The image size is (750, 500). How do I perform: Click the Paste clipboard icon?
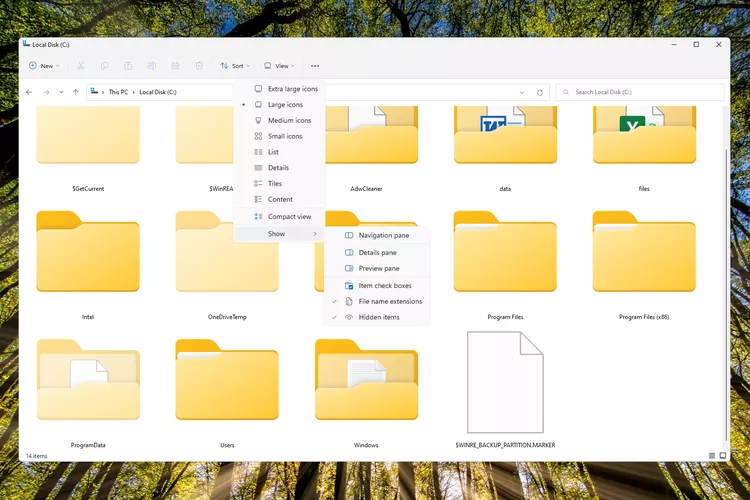(x=128, y=66)
